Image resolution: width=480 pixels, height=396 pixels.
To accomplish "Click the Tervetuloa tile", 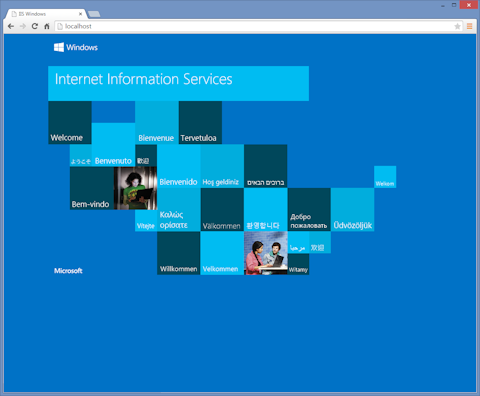I will 200,123.
